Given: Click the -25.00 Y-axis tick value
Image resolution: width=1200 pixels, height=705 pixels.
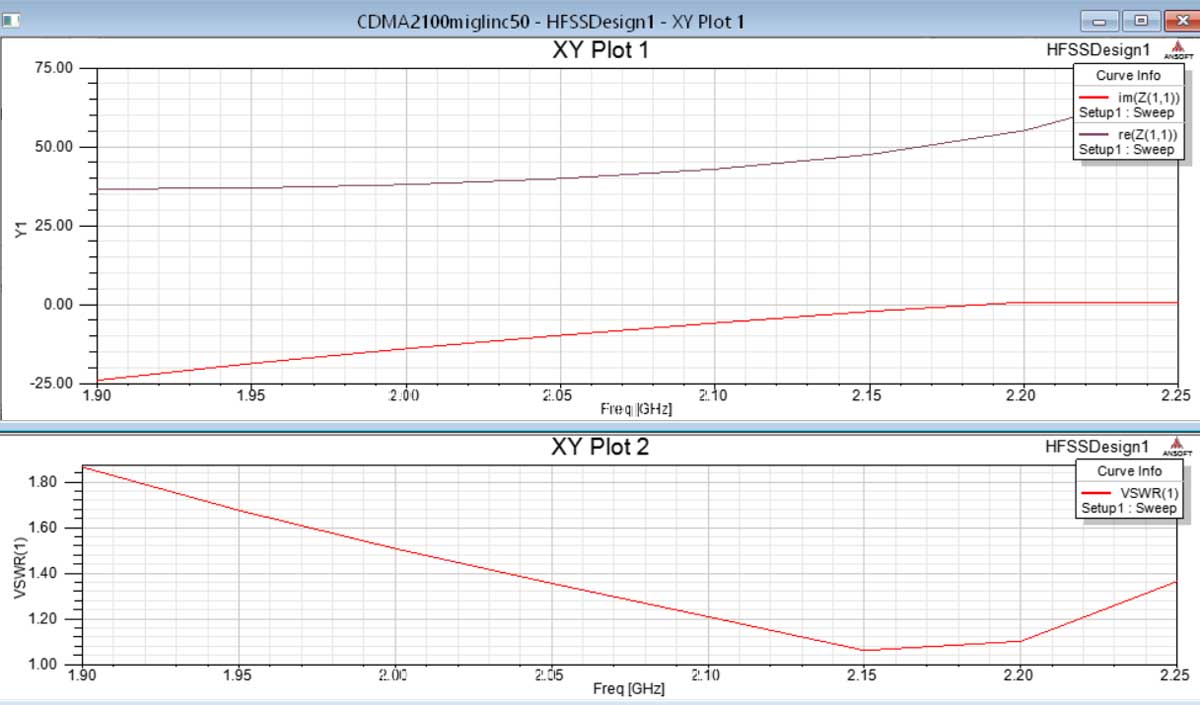Looking at the screenshot, I should click(51, 383).
